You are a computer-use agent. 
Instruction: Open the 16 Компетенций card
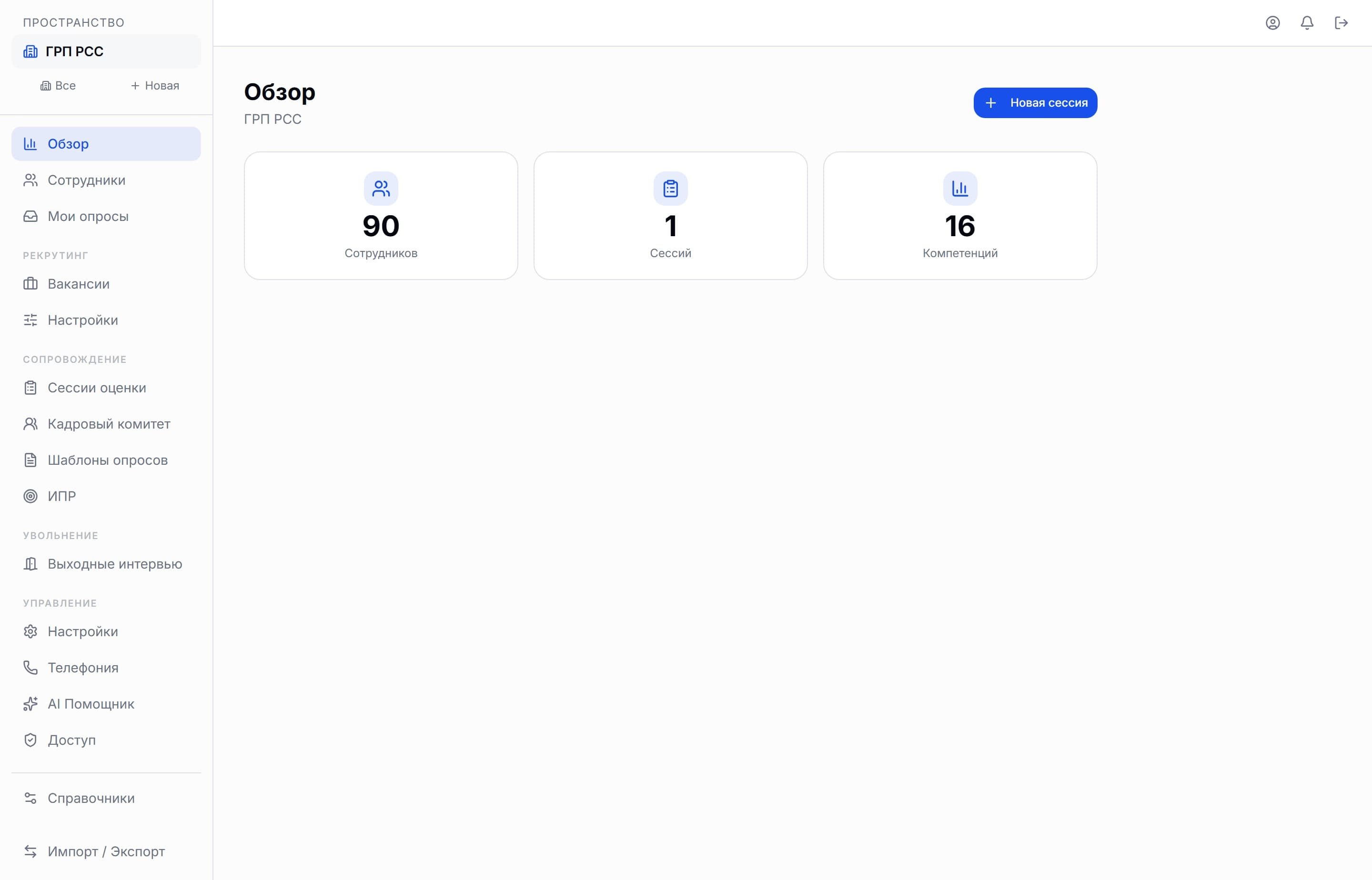960,215
